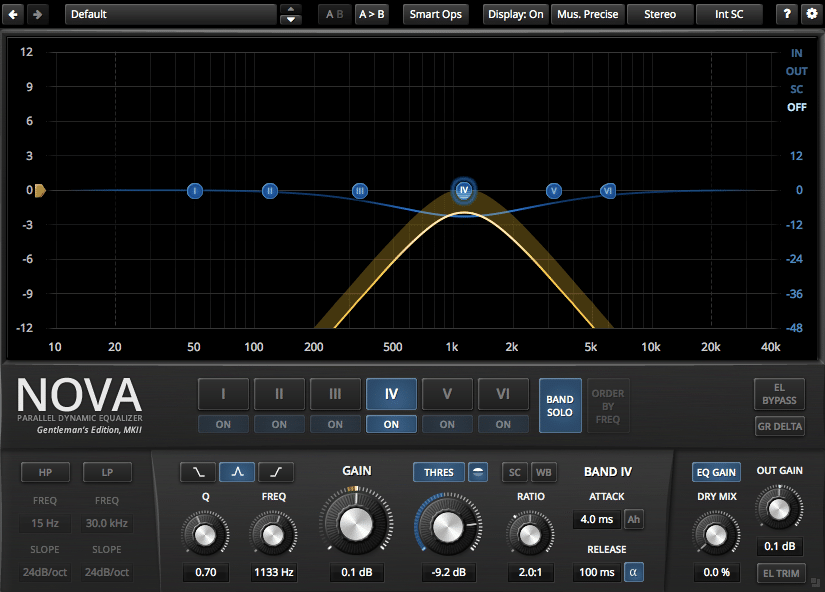Toggle the WB wideband button

(x=544, y=472)
